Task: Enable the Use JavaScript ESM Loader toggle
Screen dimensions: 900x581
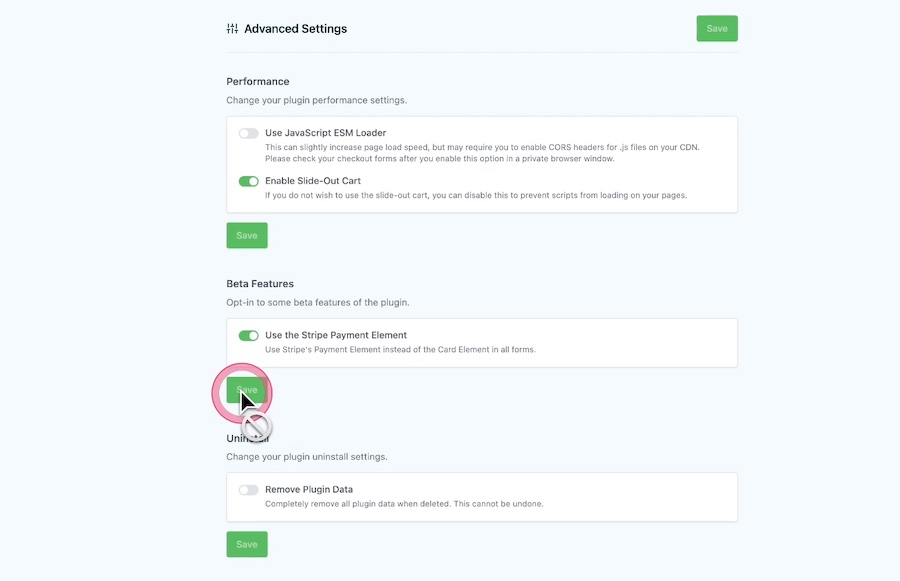Action: pos(246,132)
